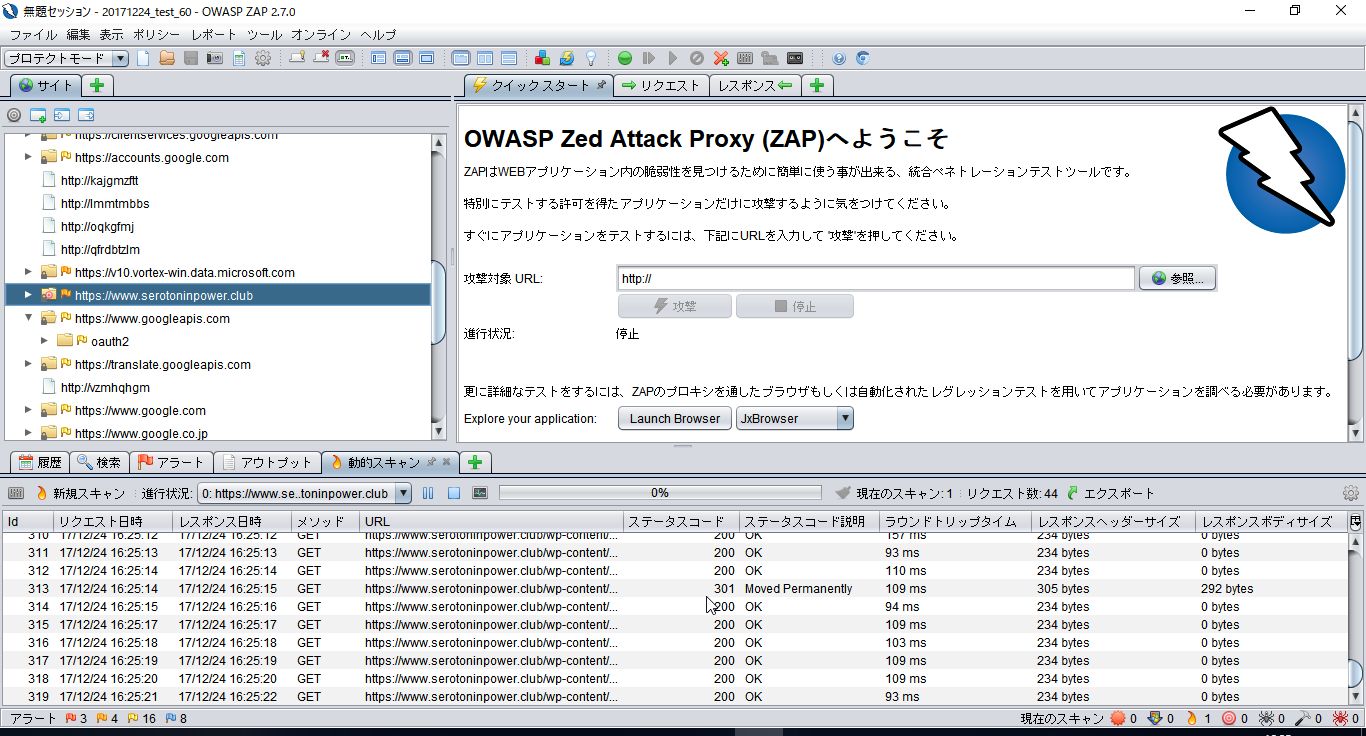Expand the accounts.google.com tree node
This screenshot has height=736, width=1366.
click(x=28, y=157)
